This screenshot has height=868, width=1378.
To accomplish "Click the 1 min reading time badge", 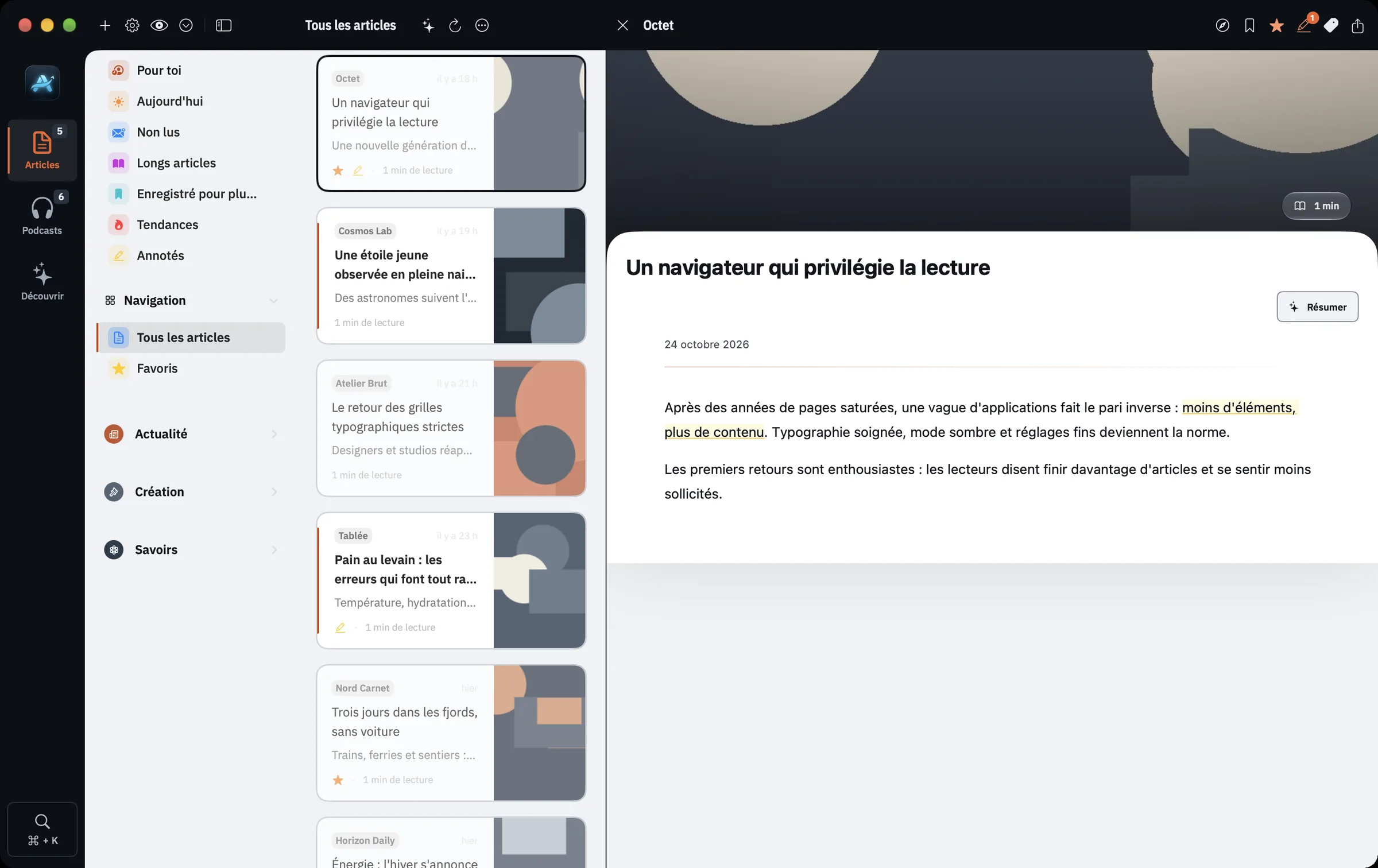I will coord(1316,206).
